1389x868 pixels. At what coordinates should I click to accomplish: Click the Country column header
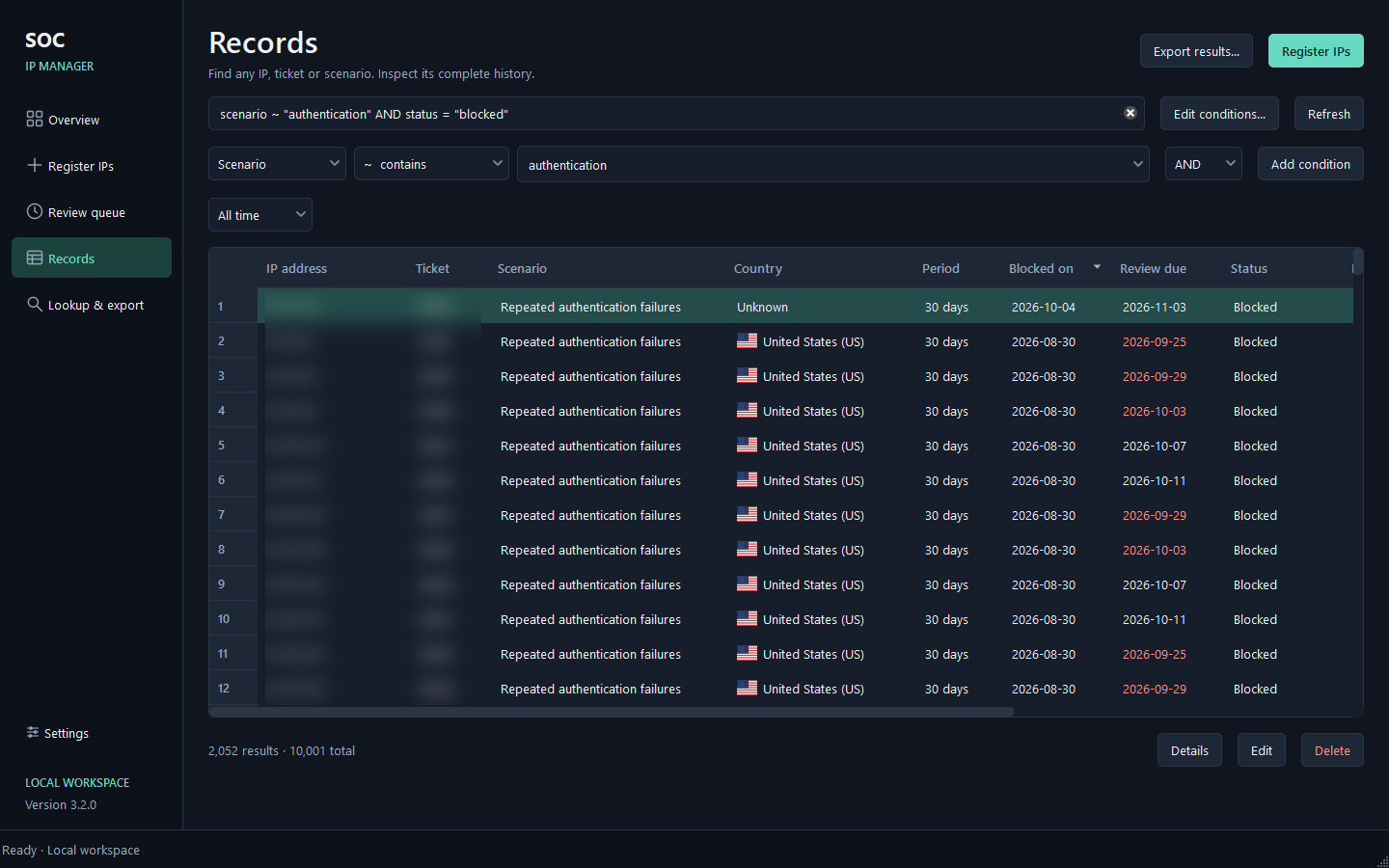(758, 268)
